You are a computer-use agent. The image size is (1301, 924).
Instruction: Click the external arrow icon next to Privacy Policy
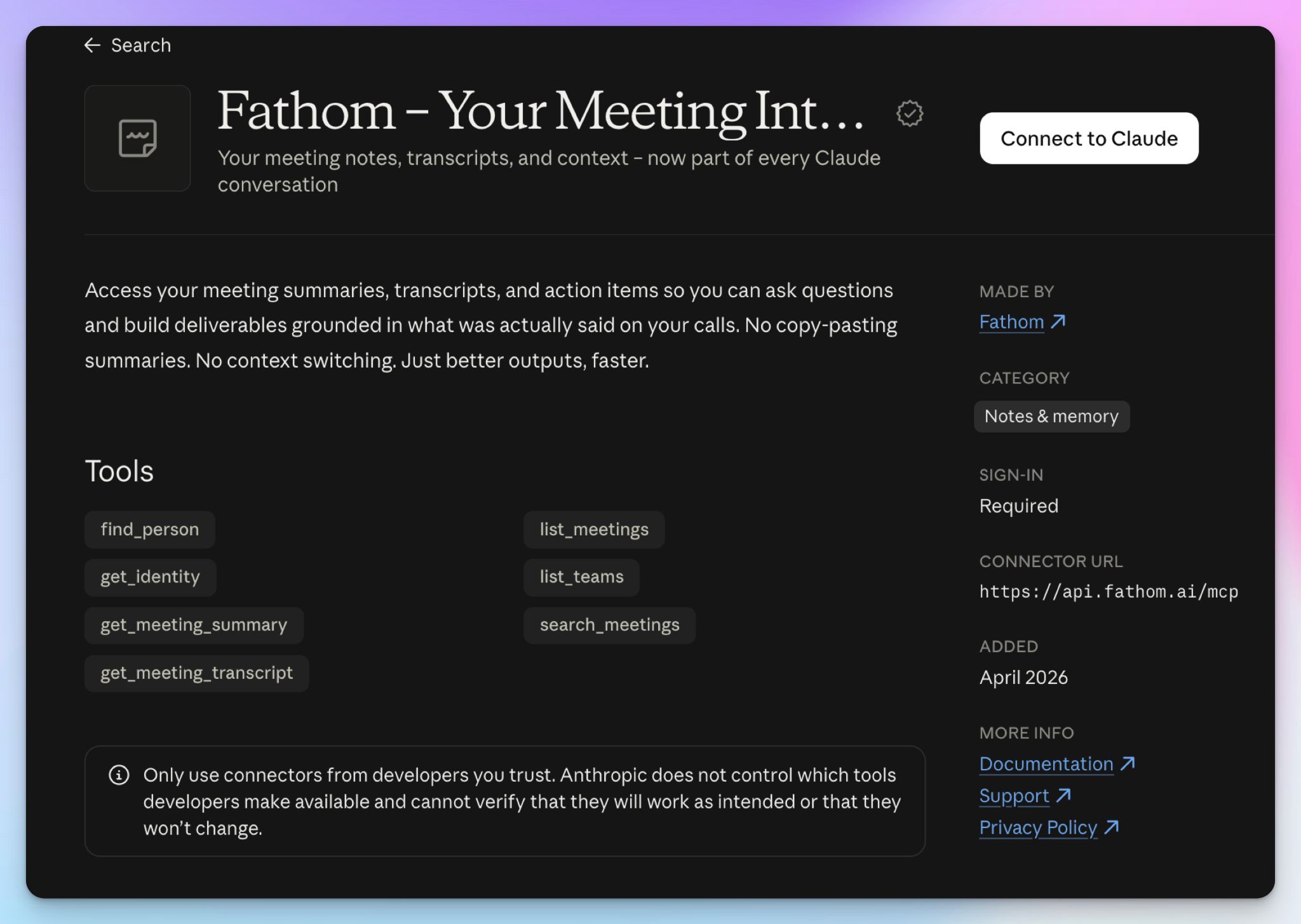[x=1112, y=827]
